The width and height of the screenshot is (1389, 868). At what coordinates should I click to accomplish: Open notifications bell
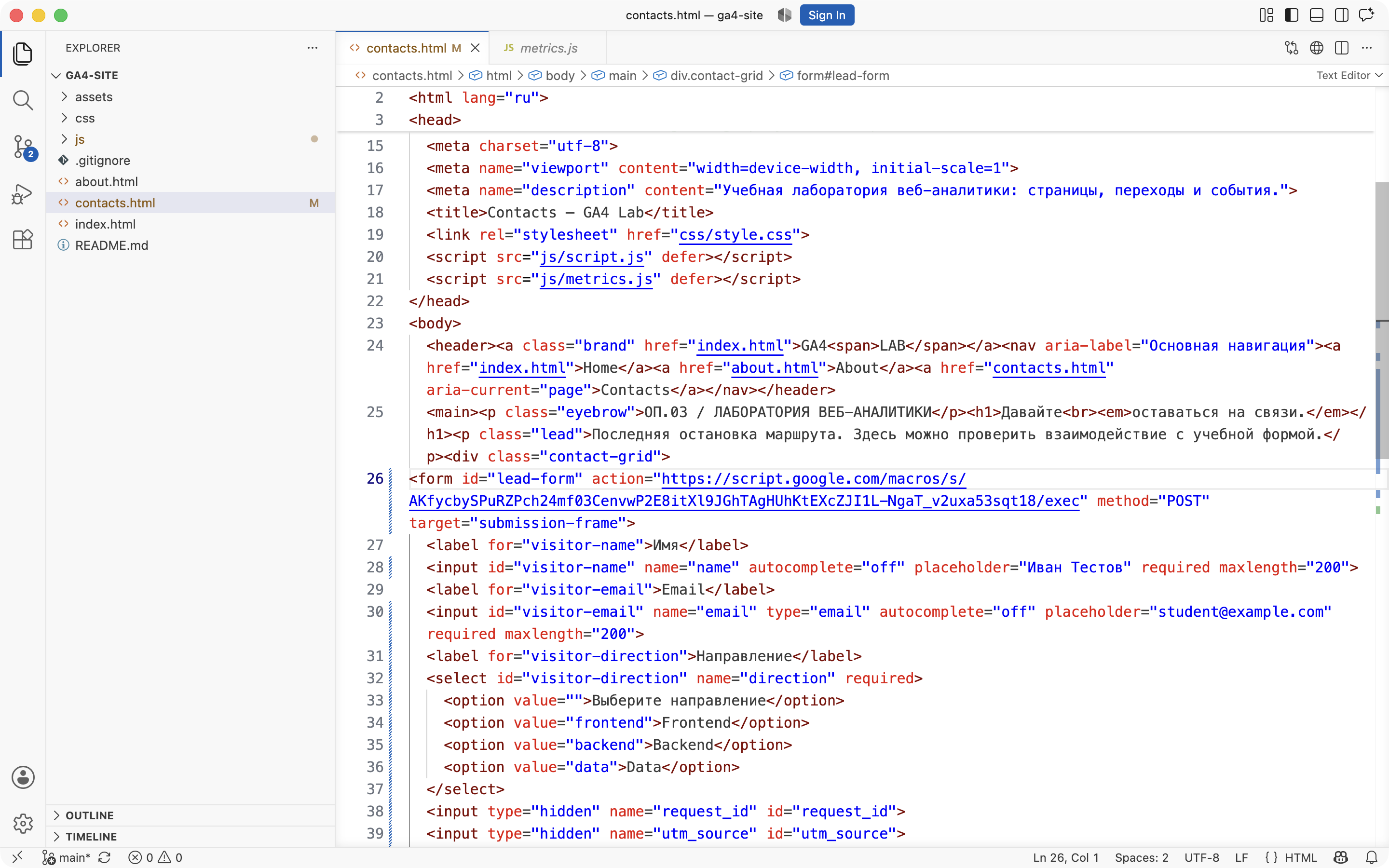1371,857
